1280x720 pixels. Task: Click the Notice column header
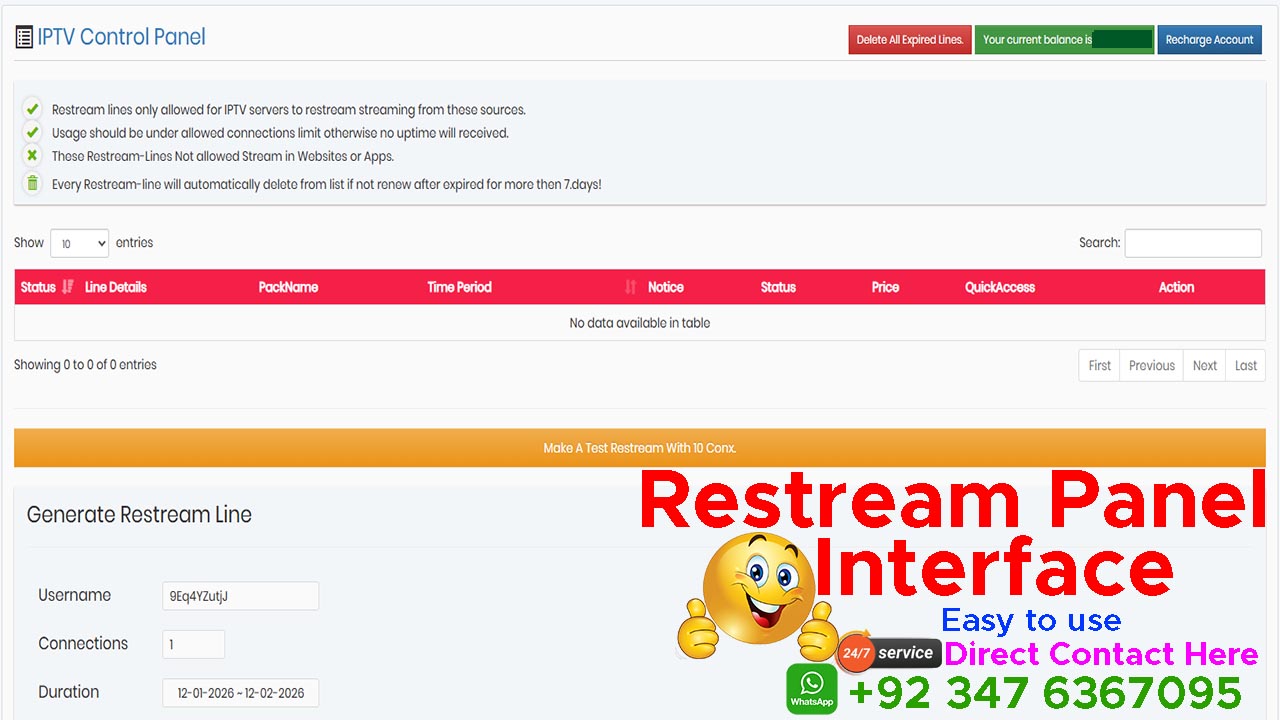coord(666,287)
